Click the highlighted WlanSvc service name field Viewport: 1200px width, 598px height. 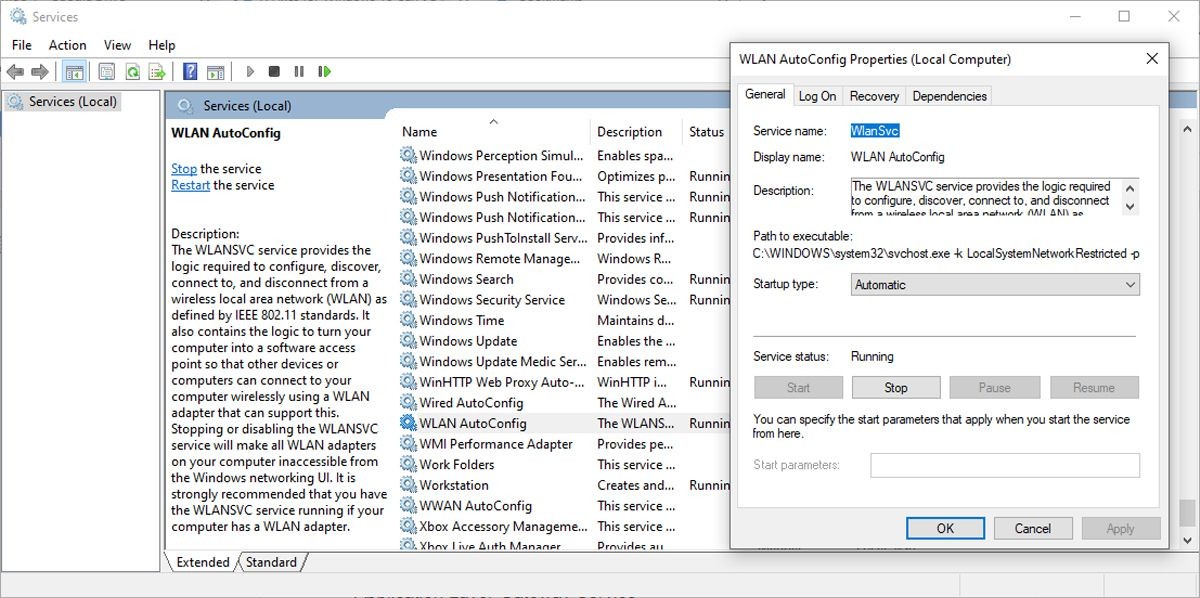(x=876, y=131)
